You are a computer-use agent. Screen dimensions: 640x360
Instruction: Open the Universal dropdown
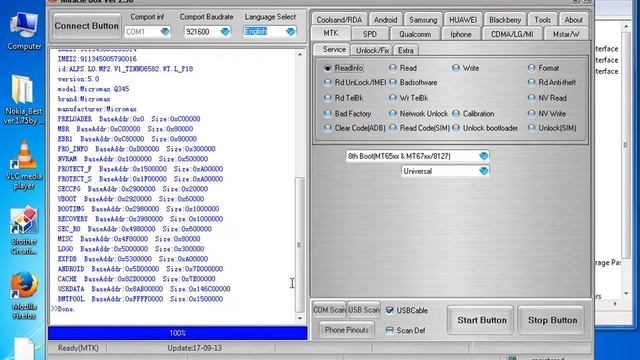coord(484,171)
